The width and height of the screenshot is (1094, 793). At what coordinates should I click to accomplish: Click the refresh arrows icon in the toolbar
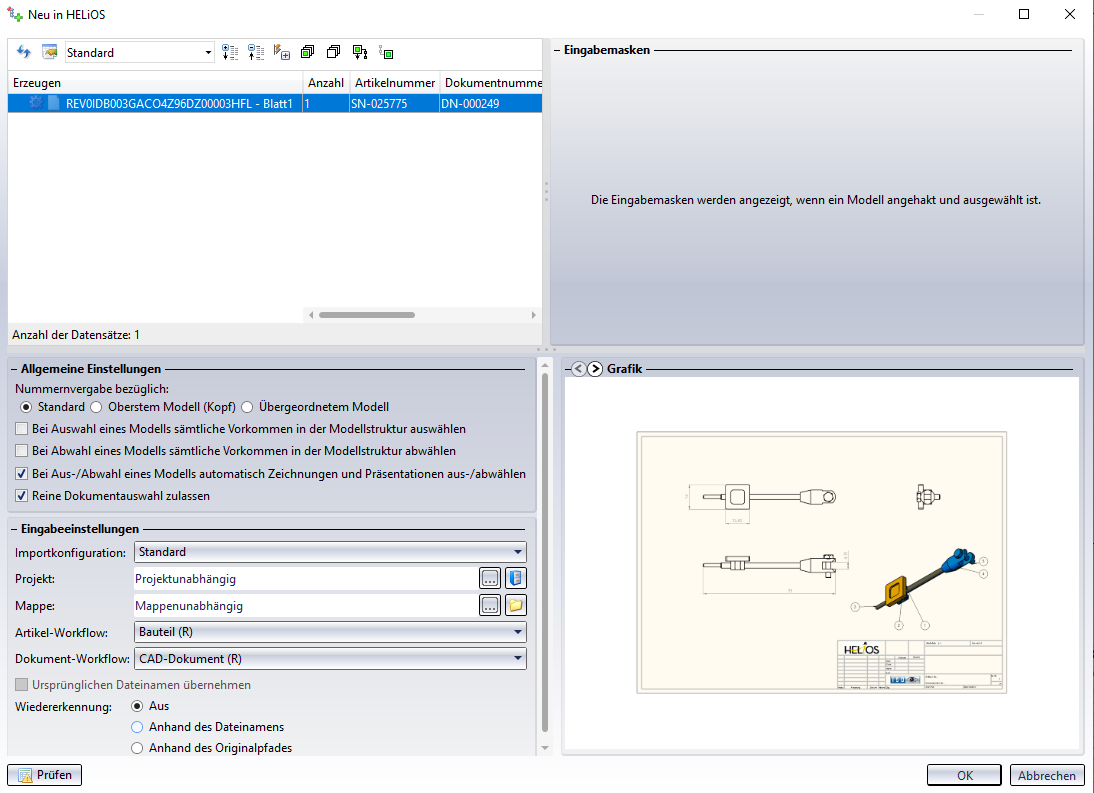click(24, 52)
